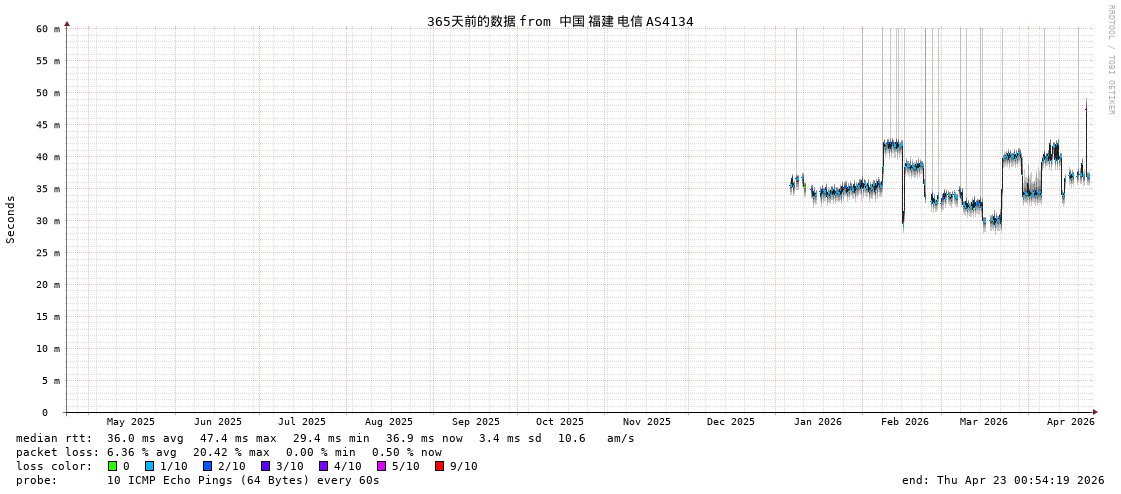Click the X-axis right end arrow
Screen dimensions: 1121x494
point(1094,412)
